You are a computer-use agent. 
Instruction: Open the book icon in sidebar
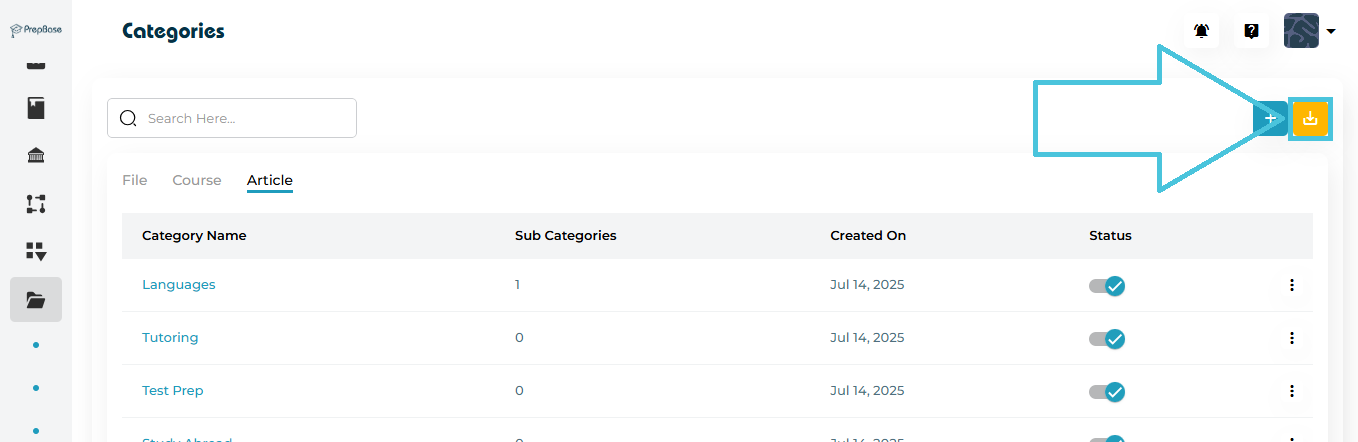tap(36, 108)
